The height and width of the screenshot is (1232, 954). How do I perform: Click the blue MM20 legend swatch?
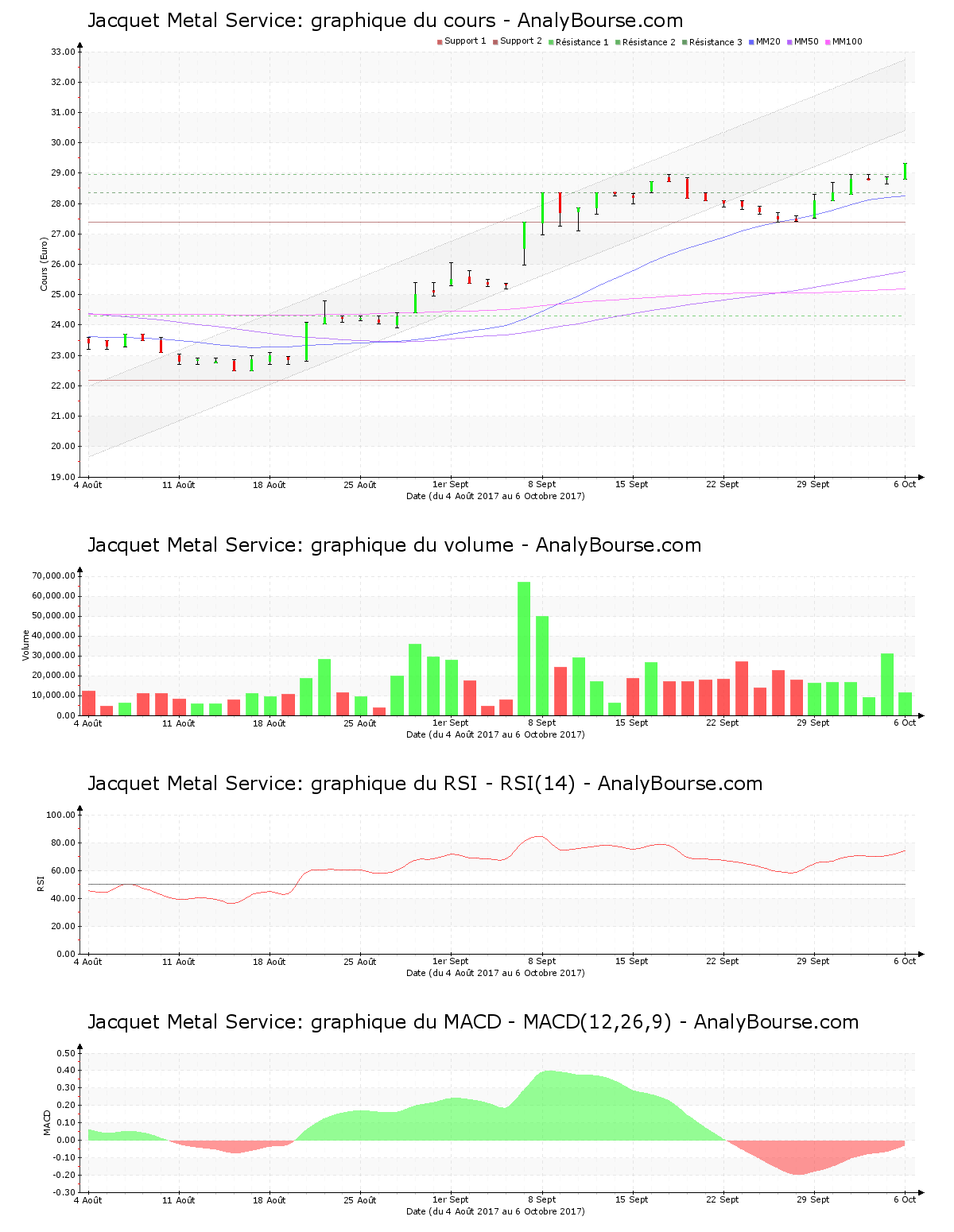coord(751,42)
